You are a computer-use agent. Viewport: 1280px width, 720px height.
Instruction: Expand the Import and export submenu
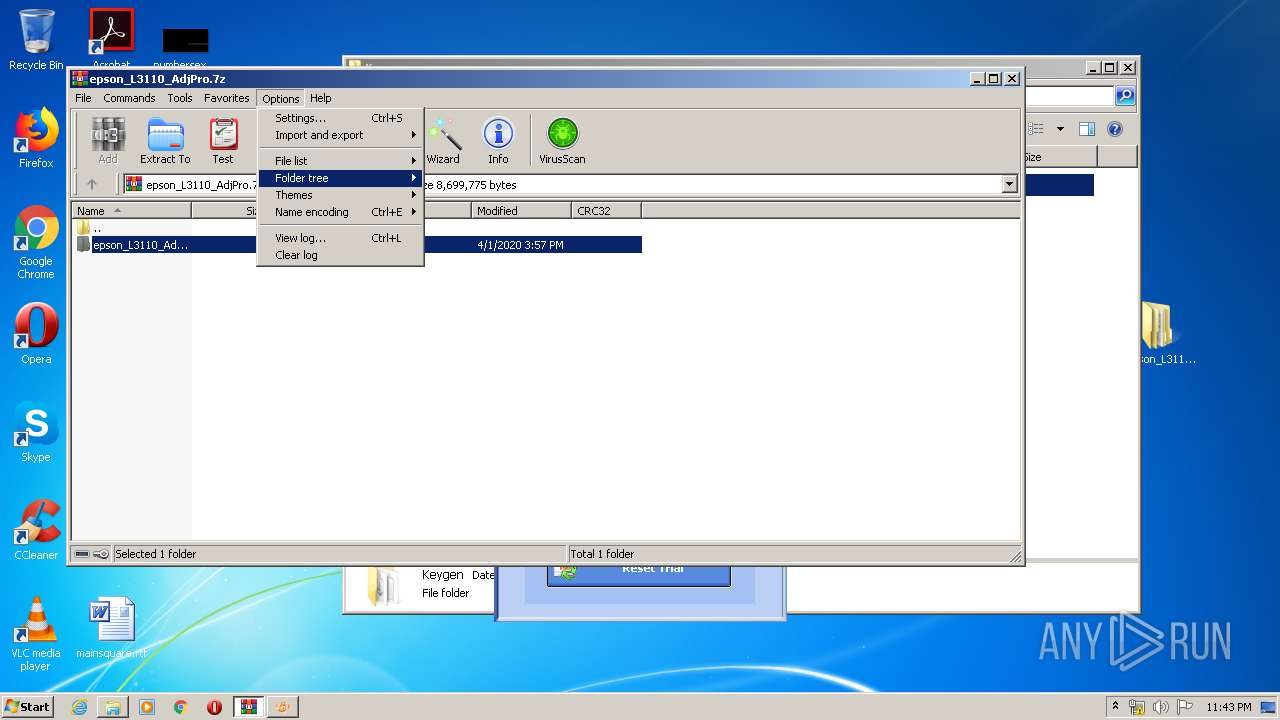click(340, 135)
